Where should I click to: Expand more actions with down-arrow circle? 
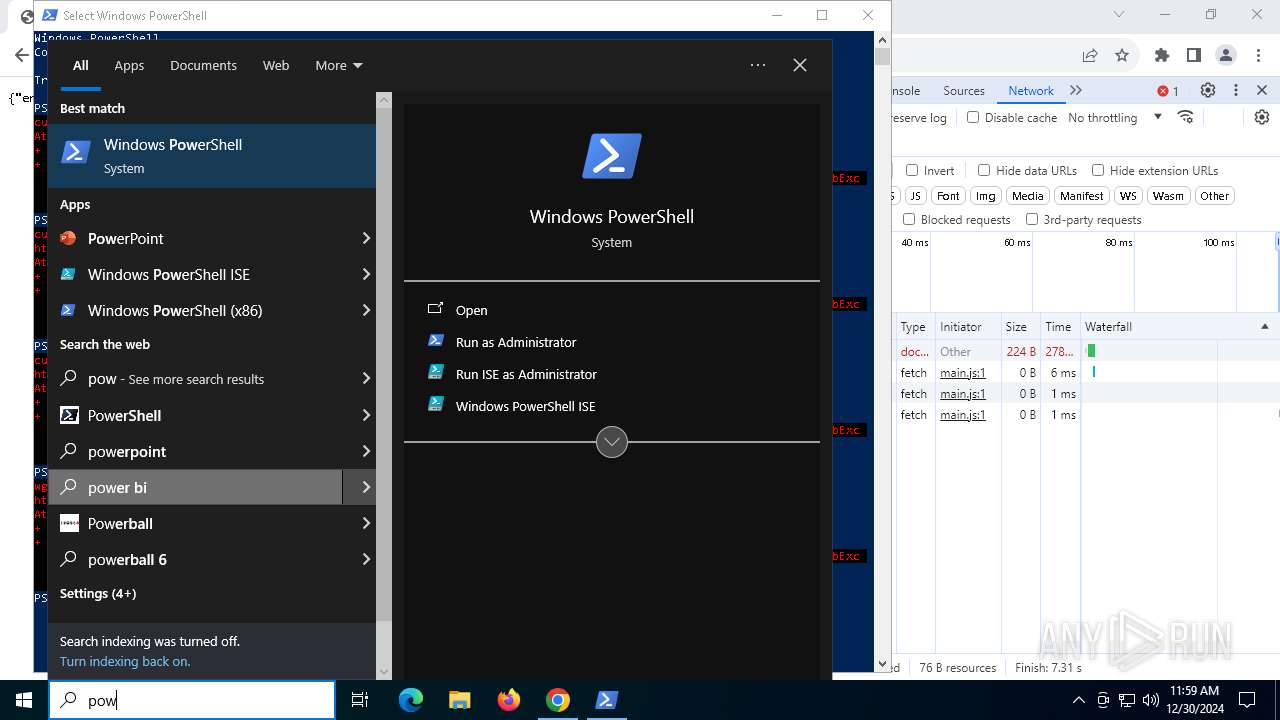click(x=612, y=441)
